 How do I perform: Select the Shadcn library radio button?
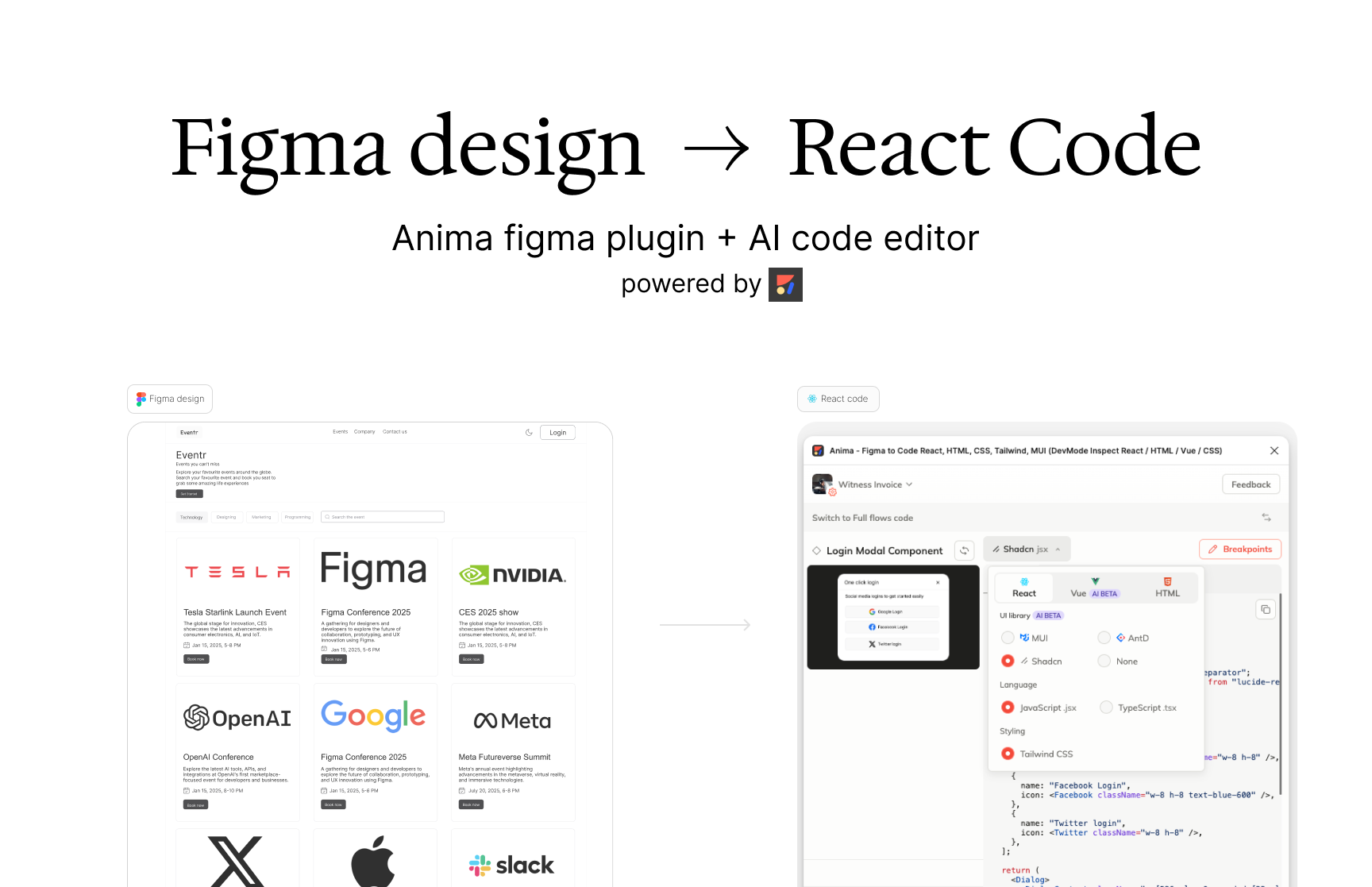pos(1008,661)
